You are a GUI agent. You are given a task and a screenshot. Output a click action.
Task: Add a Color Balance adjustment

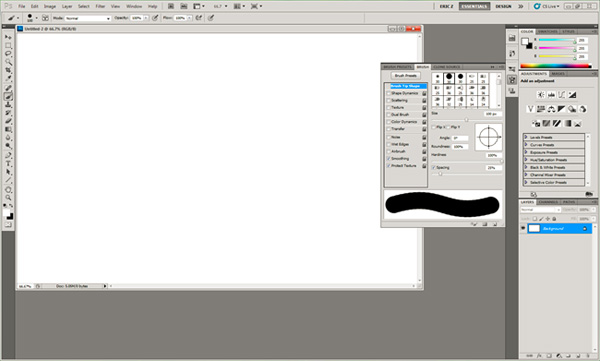[x=551, y=109]
